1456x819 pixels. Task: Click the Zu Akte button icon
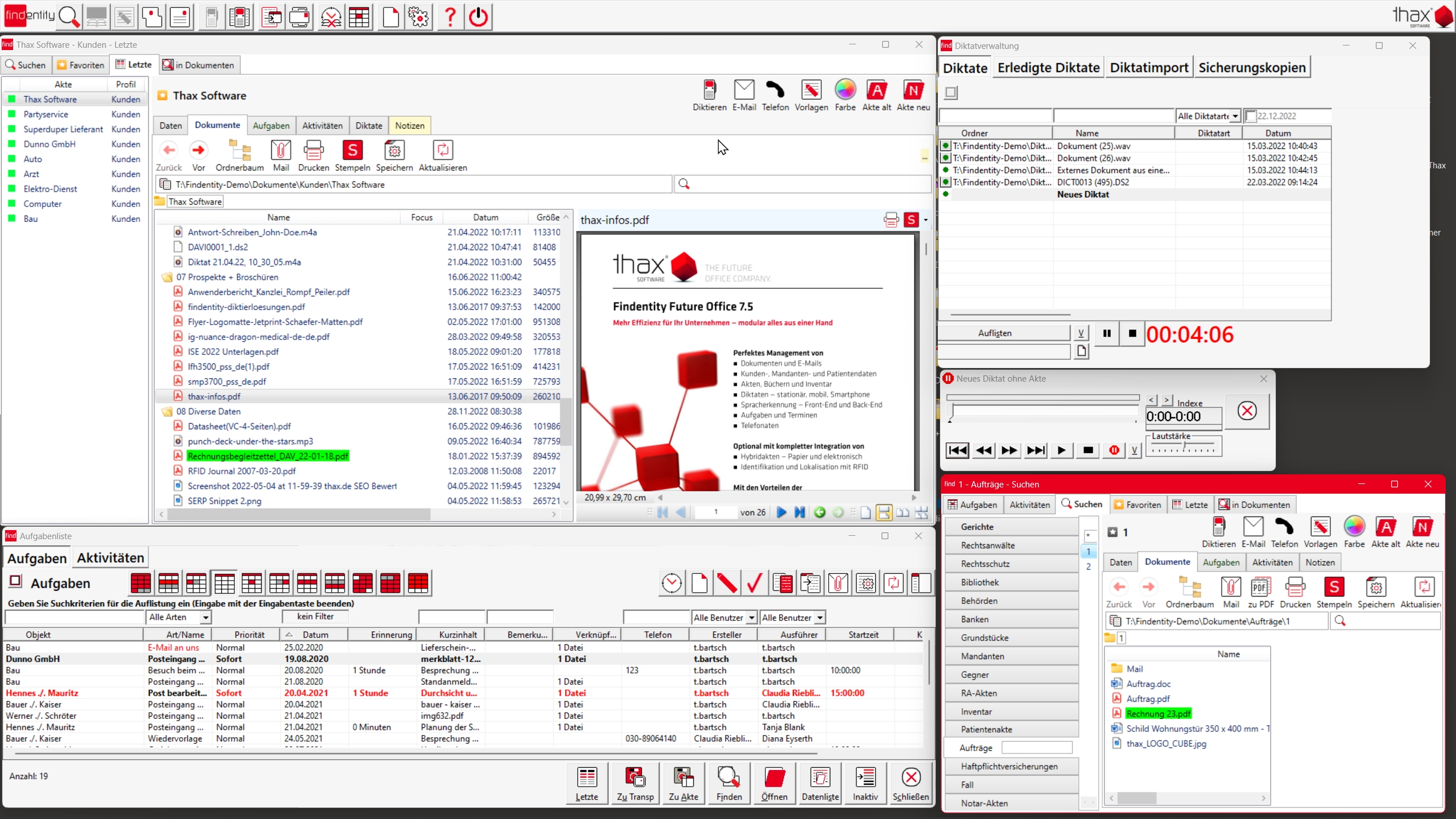point(683,777)
